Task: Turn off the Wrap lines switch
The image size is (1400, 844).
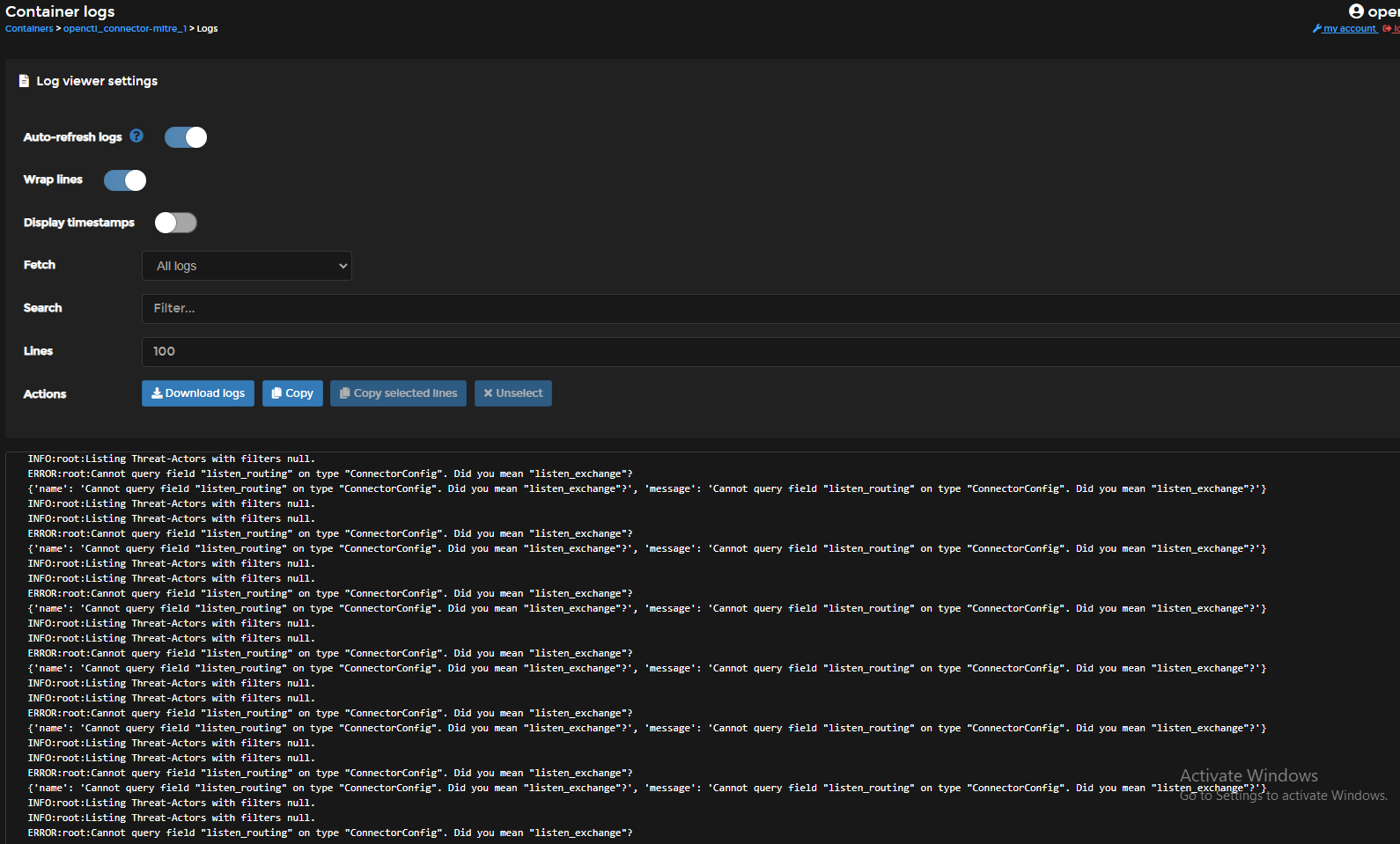Action: tap(125, 180)
